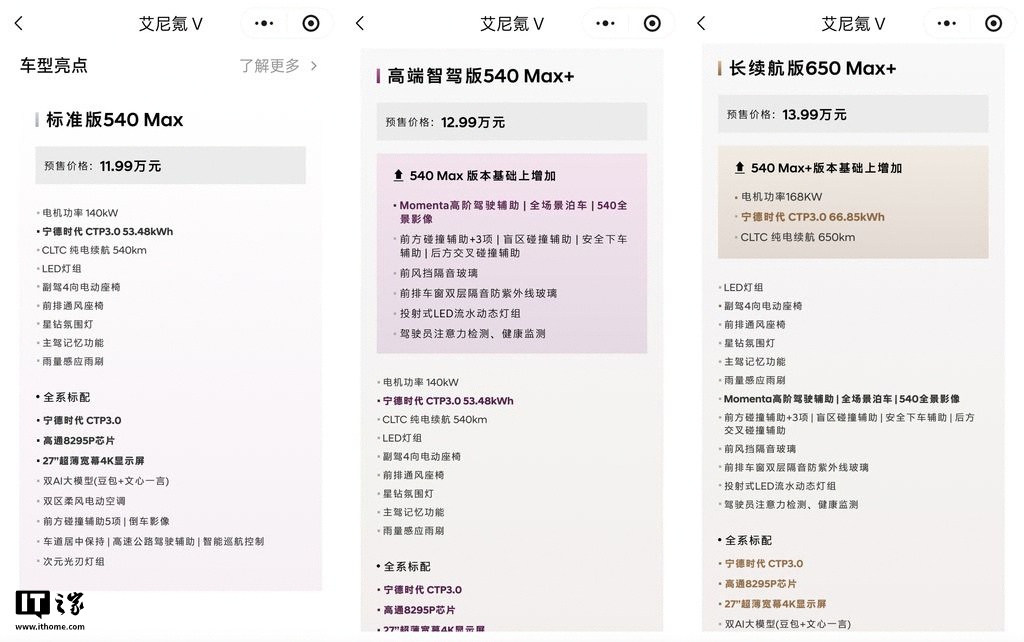Open three-dots menu in third panel
This screenshot has width=1024, height=642.
tap(946, 24)
